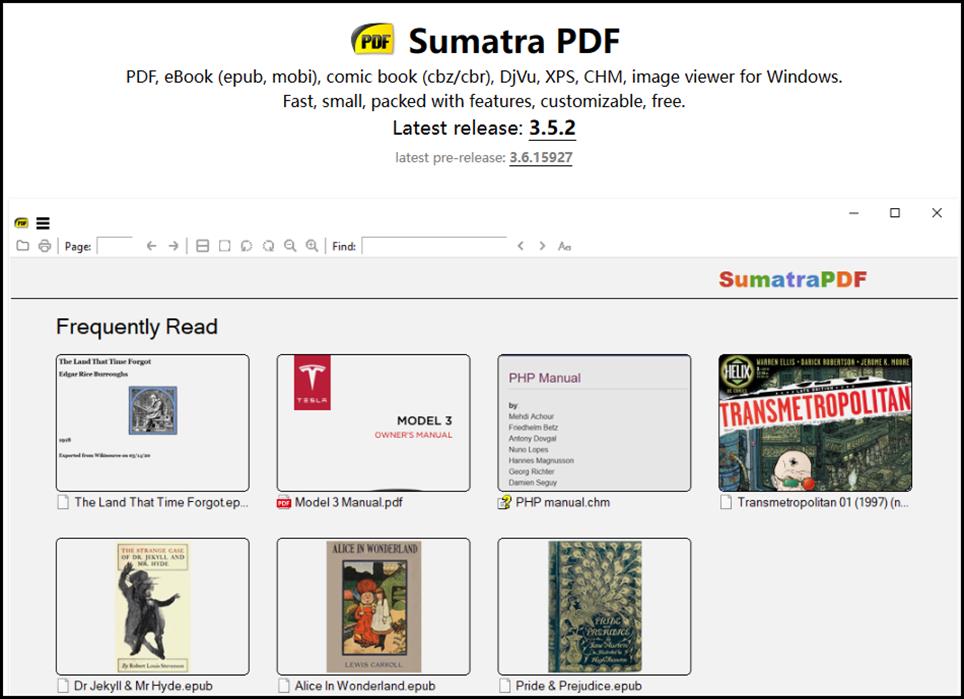Click the SumatraPDF app icon in title bar
The height and width of the screenshot is (699, 964).
point(22,223)
